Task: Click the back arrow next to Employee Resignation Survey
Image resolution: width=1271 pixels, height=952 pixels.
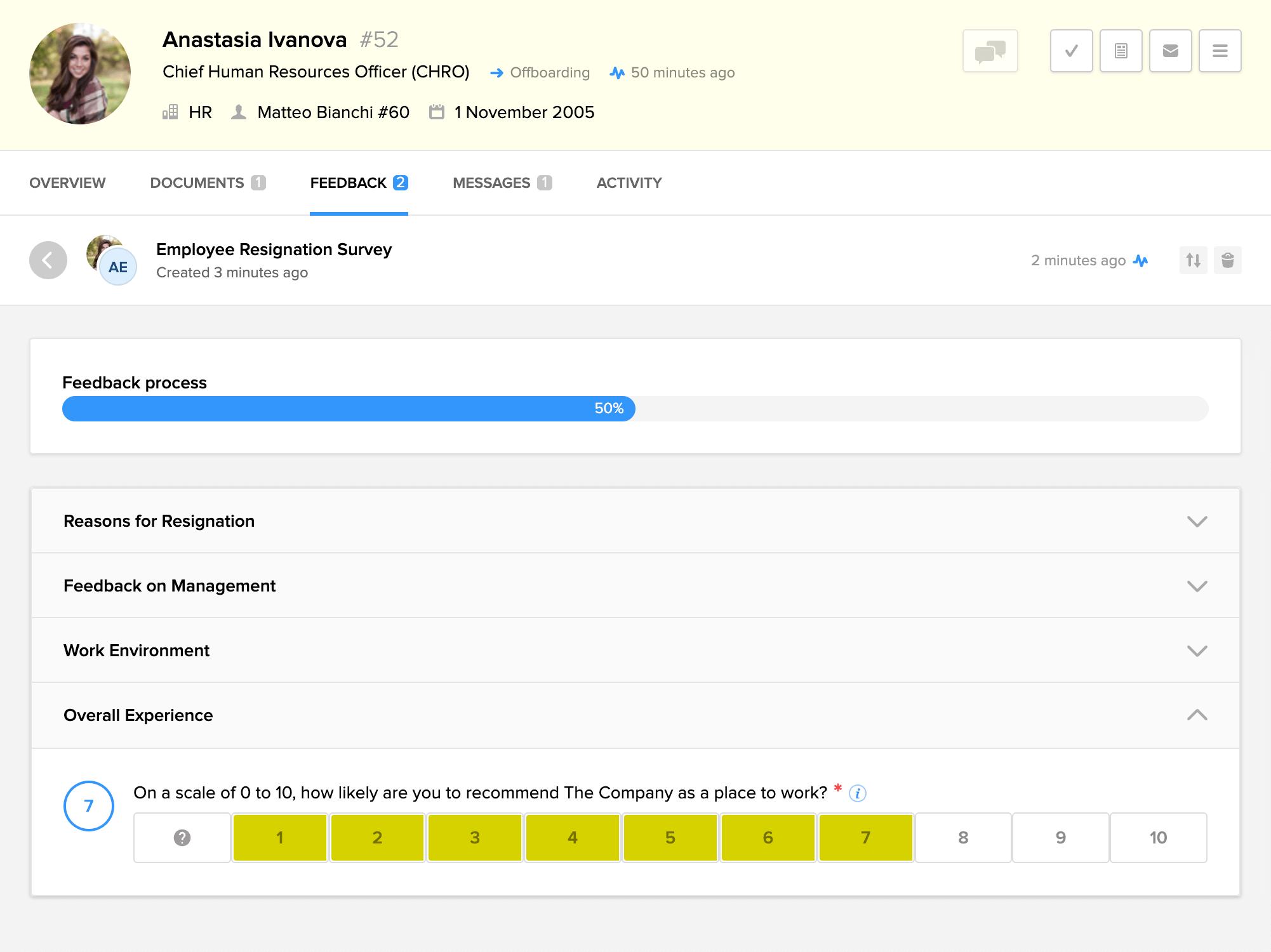Action: tap(48, 260)
